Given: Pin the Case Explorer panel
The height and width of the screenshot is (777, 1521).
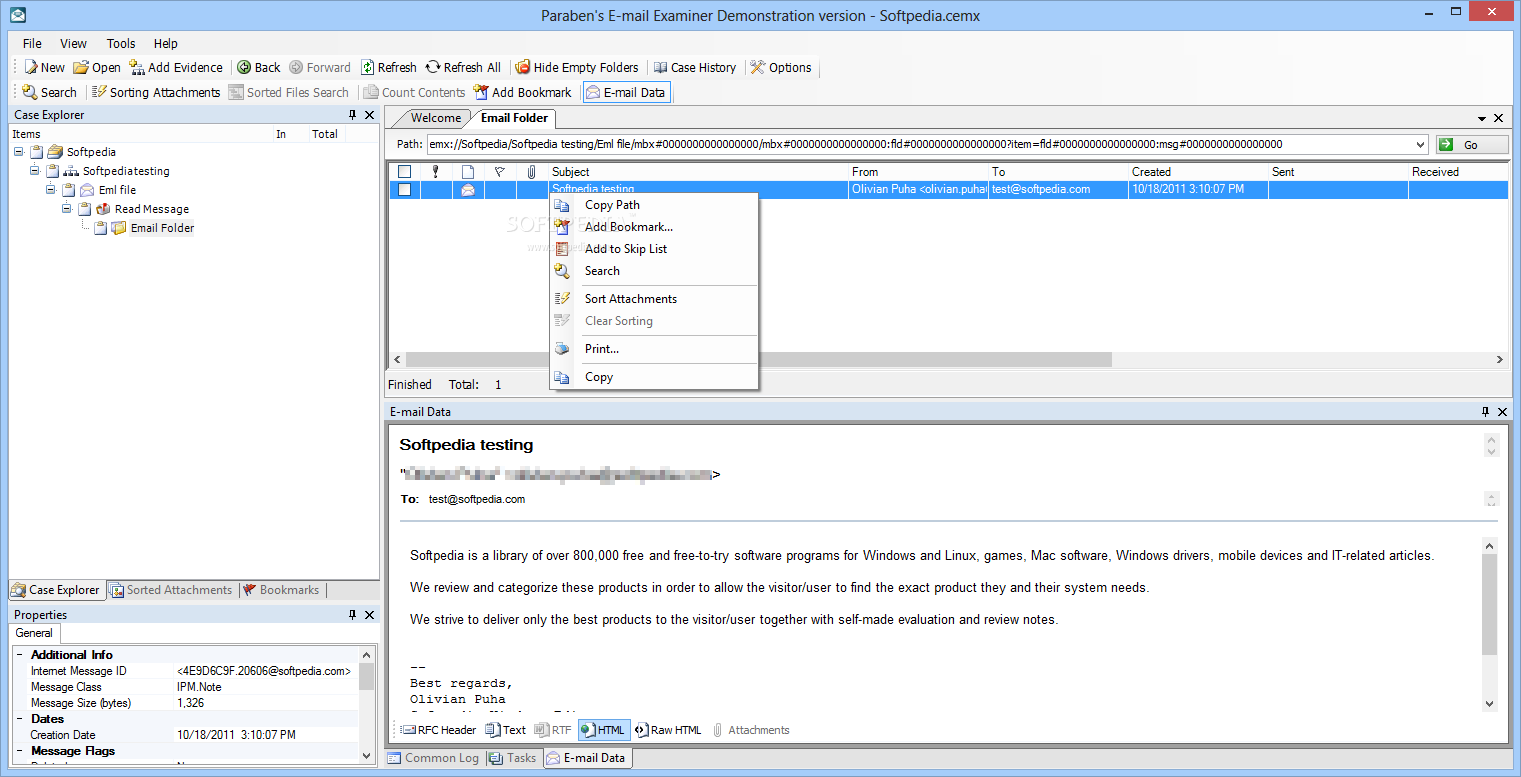Looking at the screenshot, I should [x=353, y=115].
